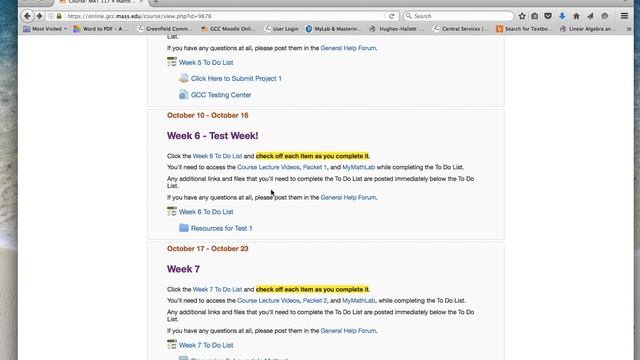The image size is (640, 360).
Task: Click the round toolbar icon next to the share icon
Action: tap(604, 16)
